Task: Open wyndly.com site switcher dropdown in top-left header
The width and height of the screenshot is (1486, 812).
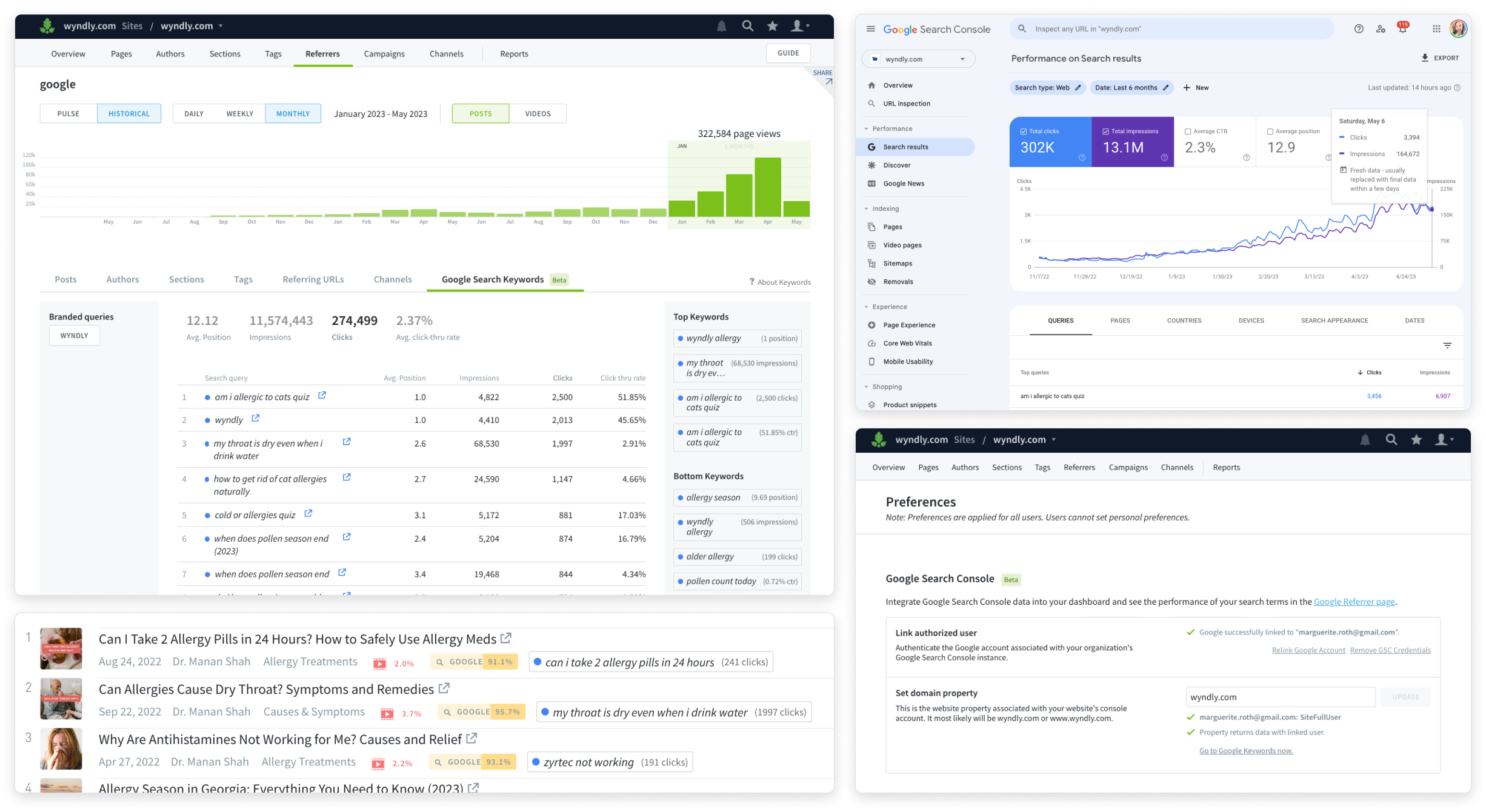Action: coord(192,26)
